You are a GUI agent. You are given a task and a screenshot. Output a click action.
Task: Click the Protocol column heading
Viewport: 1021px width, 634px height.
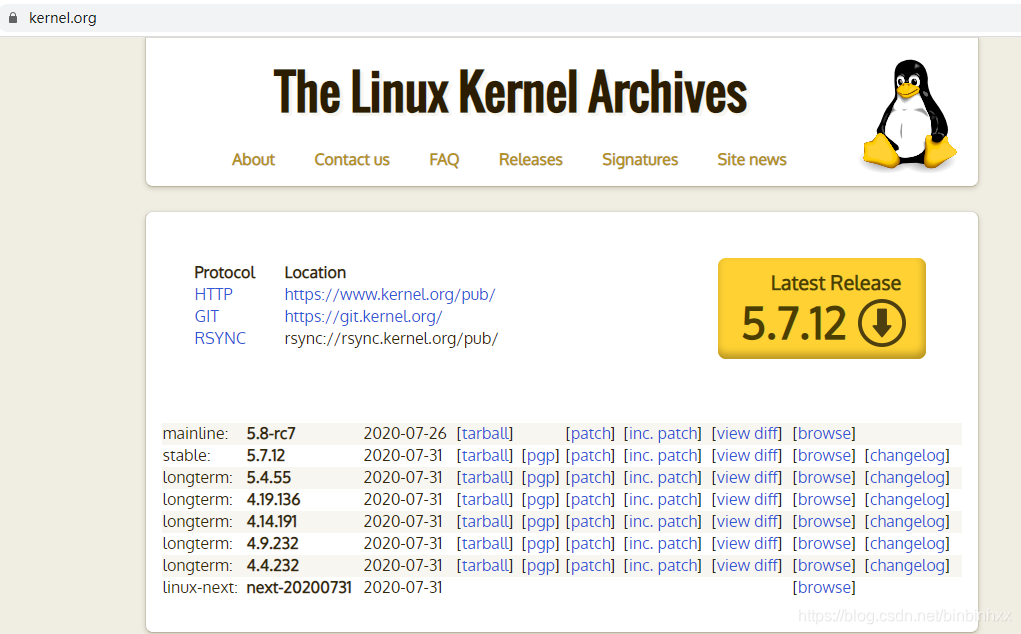click(x=225, y=273)
